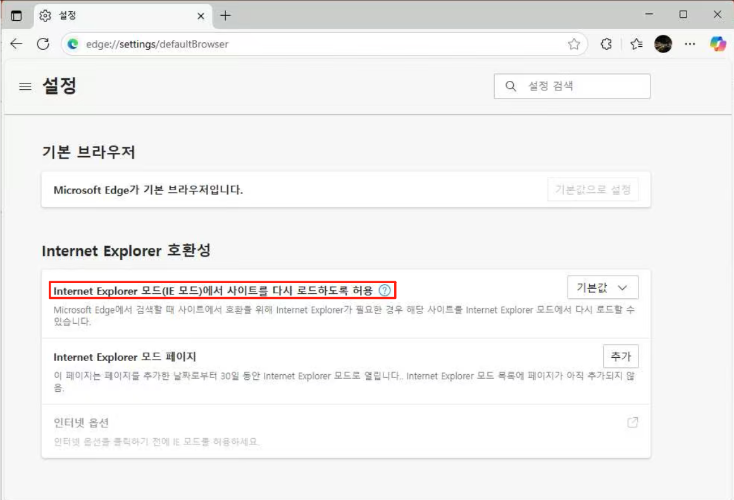
Task: Click the IE mode help question icon
Action: coord(385,290)
